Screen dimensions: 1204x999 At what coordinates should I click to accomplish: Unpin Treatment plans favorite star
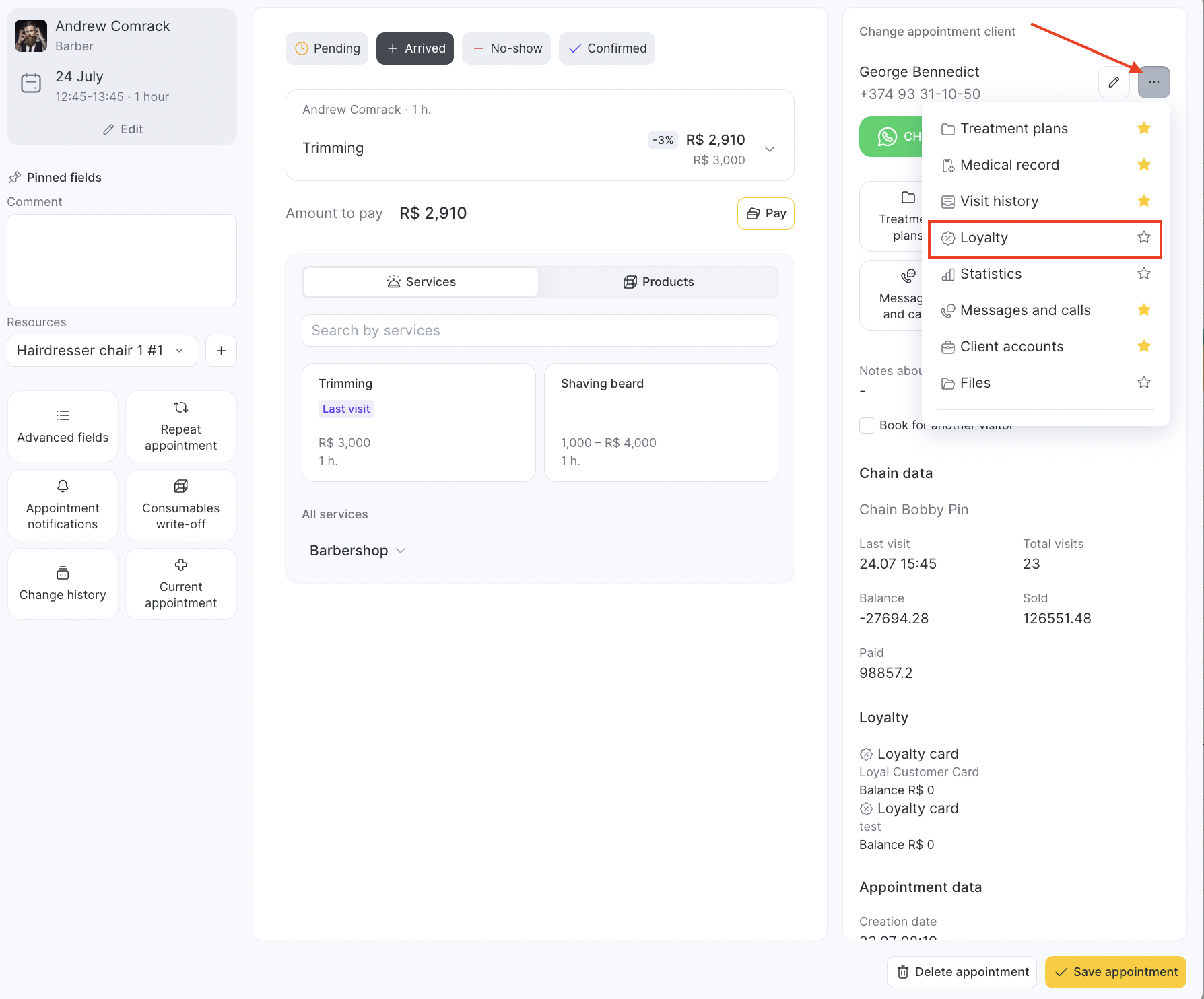tap(1143, 128)
